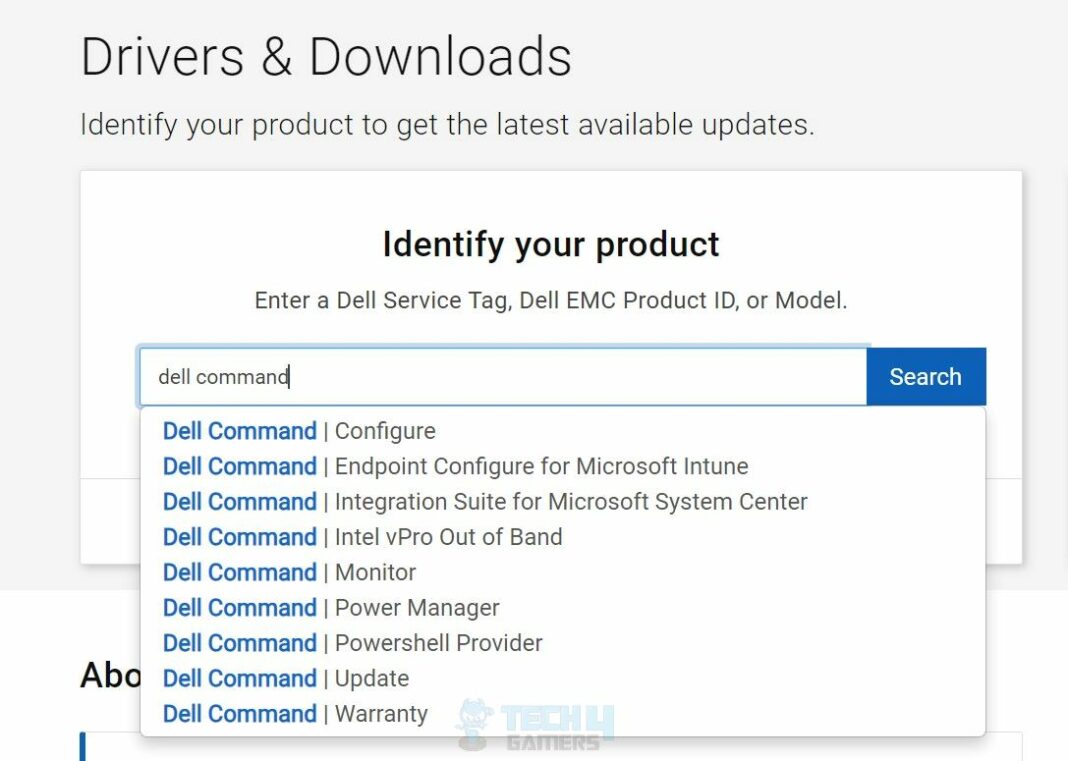Place cursor after "dell command" text
1068x761 pixels.
pos(289,376)
